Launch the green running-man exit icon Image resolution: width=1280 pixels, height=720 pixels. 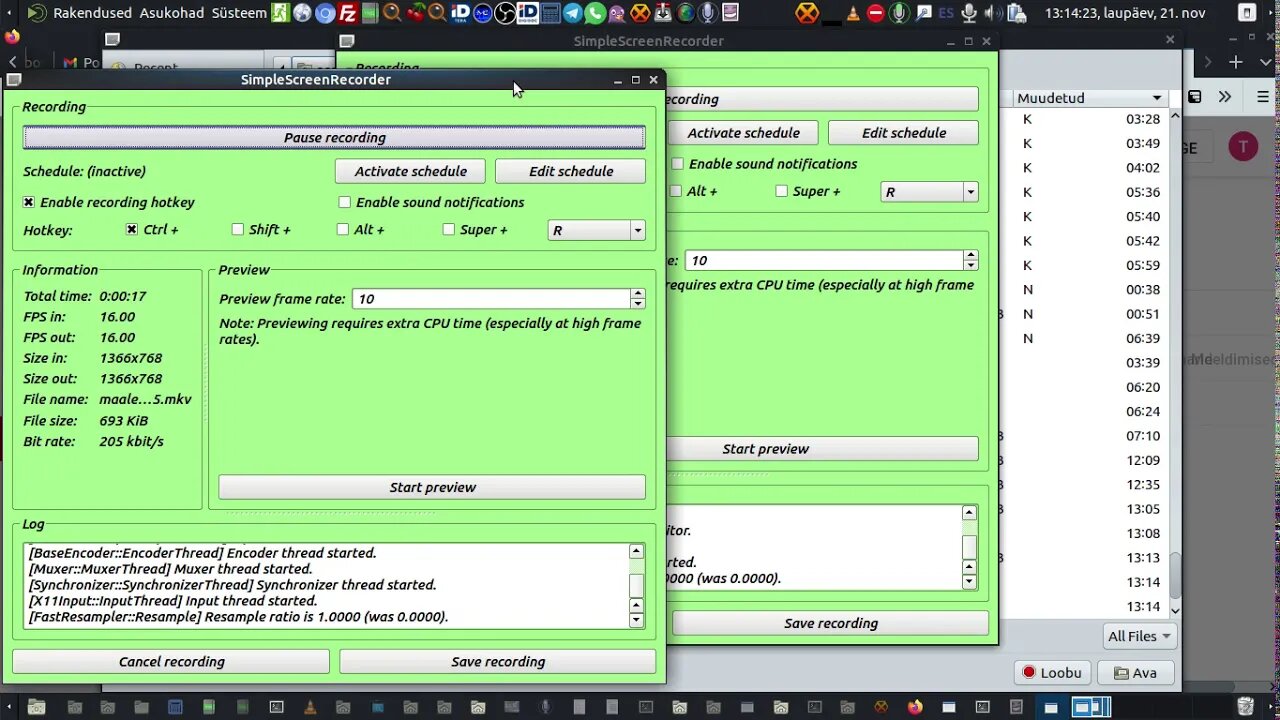click(x=280, y=13)
